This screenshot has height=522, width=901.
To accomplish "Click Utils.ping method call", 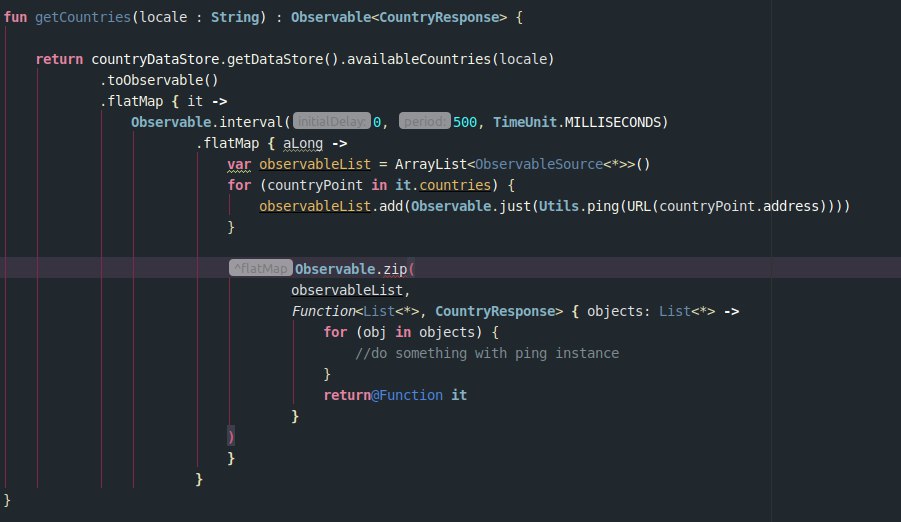I will (579, 206).
